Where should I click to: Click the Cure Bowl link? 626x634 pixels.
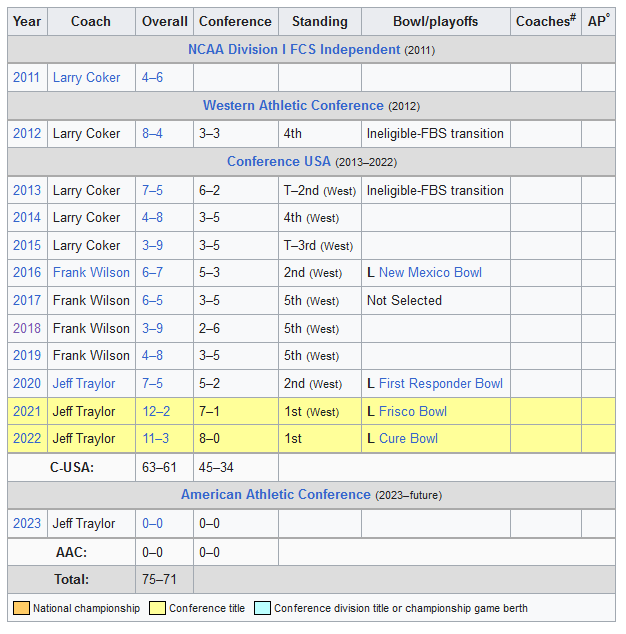point(408,438)
